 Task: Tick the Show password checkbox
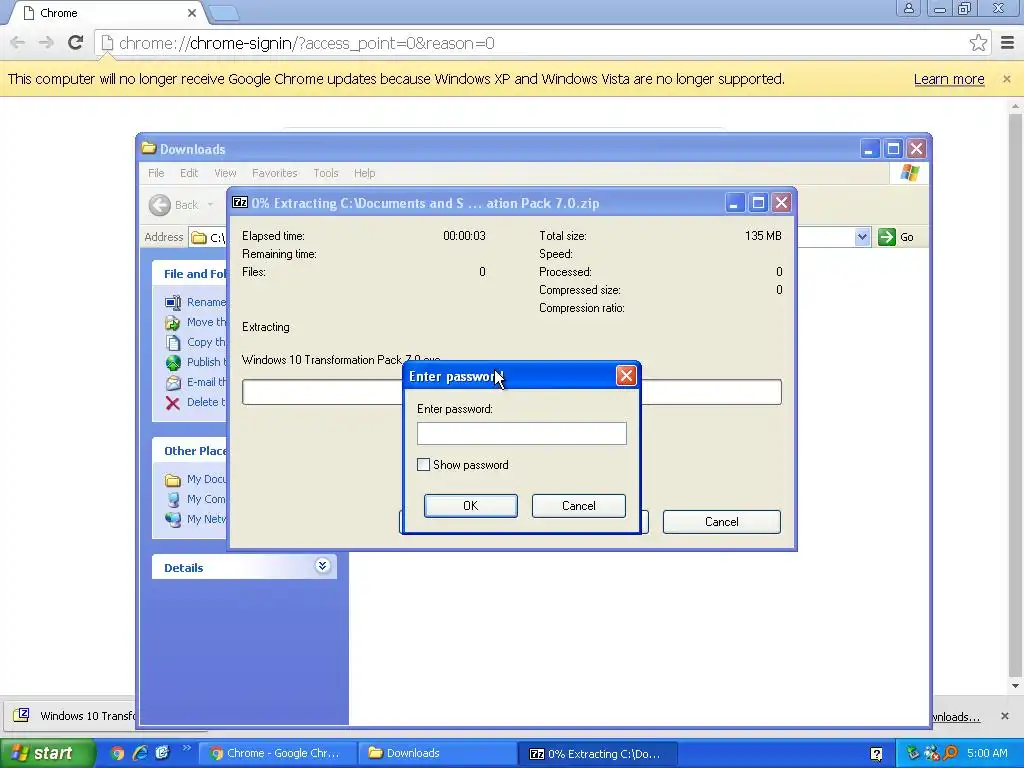point(423,464)
